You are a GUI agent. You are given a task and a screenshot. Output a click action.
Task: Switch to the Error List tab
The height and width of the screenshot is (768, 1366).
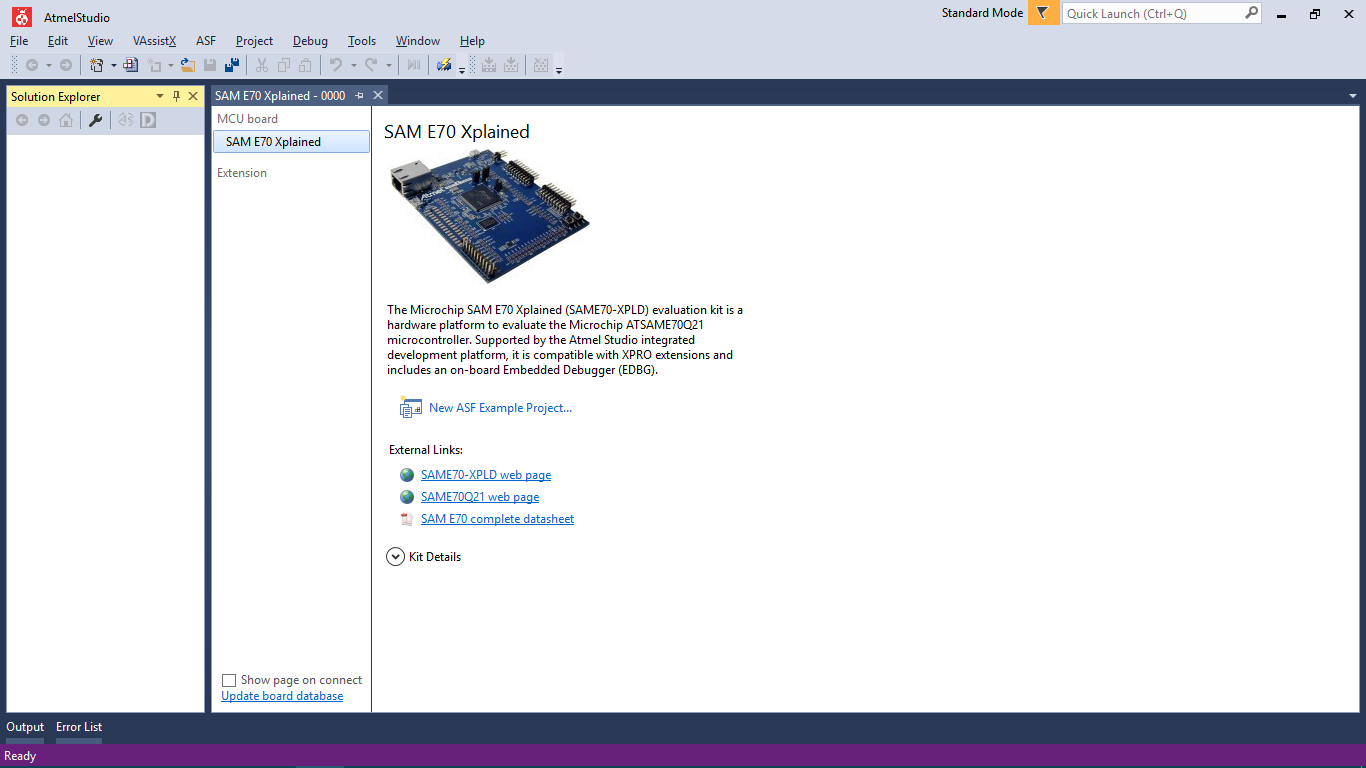tap(79, 727)
